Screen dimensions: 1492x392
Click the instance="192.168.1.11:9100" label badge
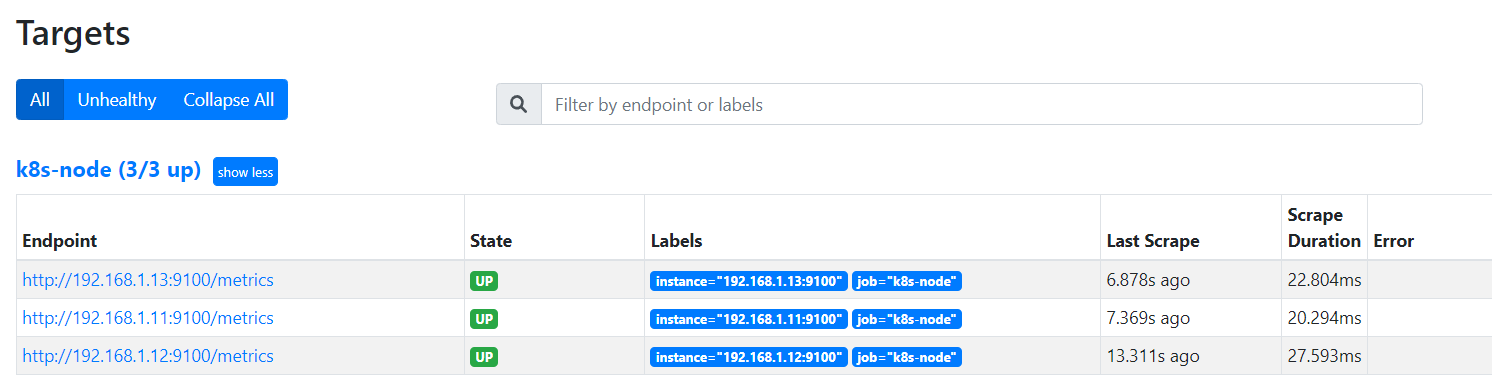tap(749, 319)
